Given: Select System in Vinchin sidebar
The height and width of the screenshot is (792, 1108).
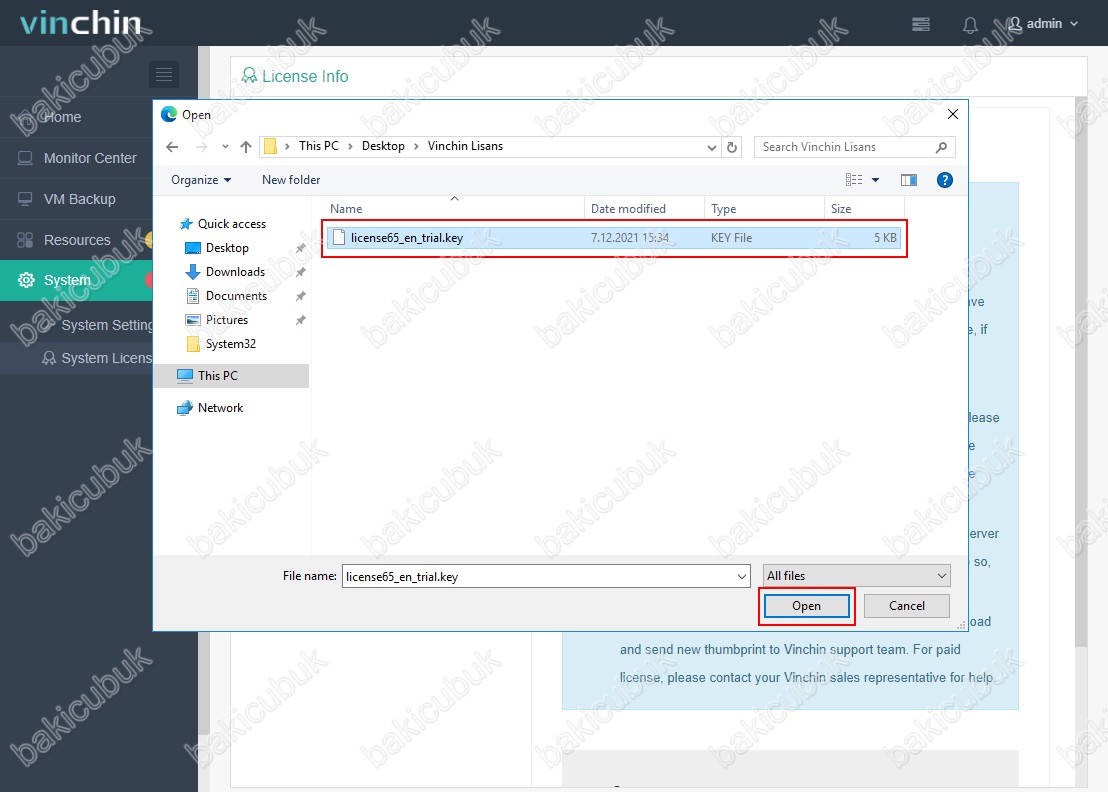Looking at the screenshot, I should [x=76, y=280].
